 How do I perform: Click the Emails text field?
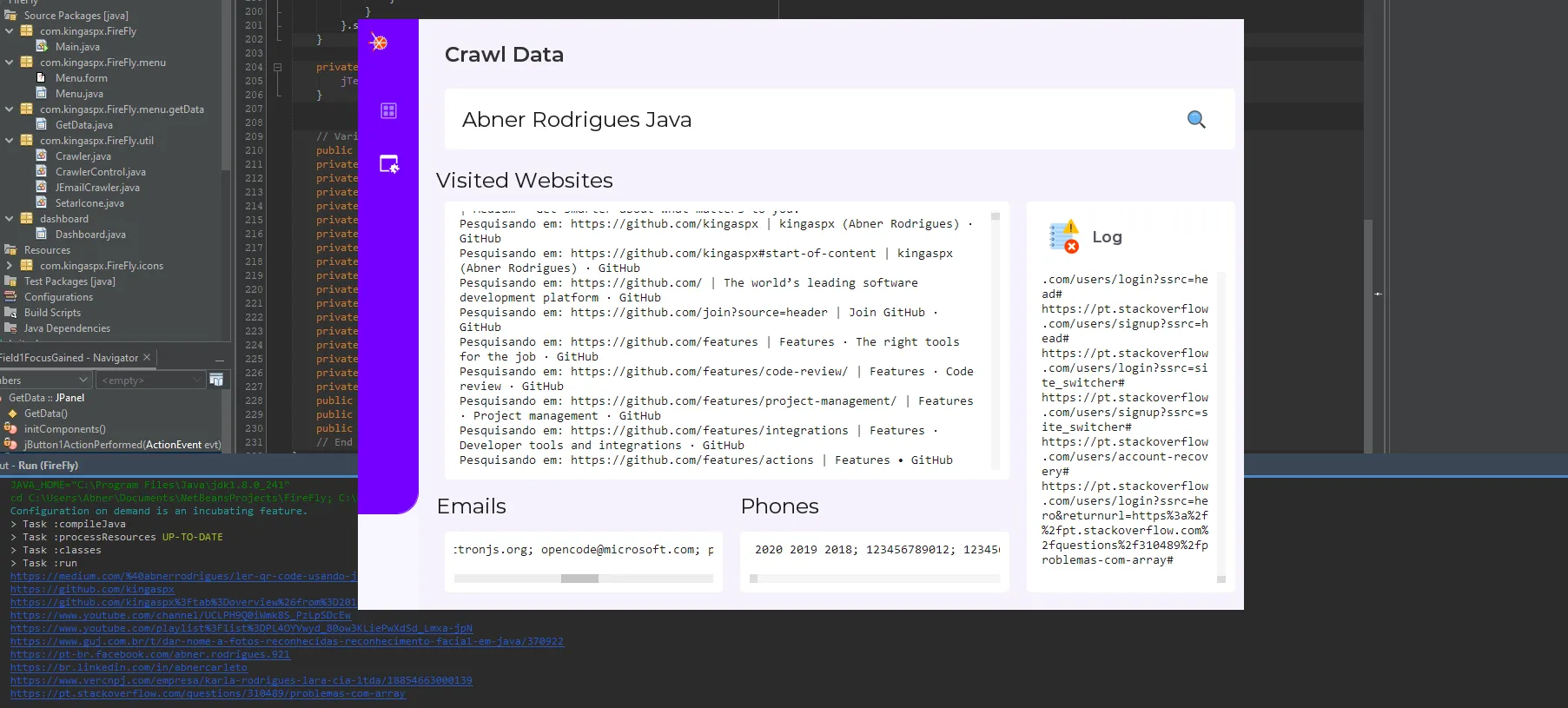584,550
